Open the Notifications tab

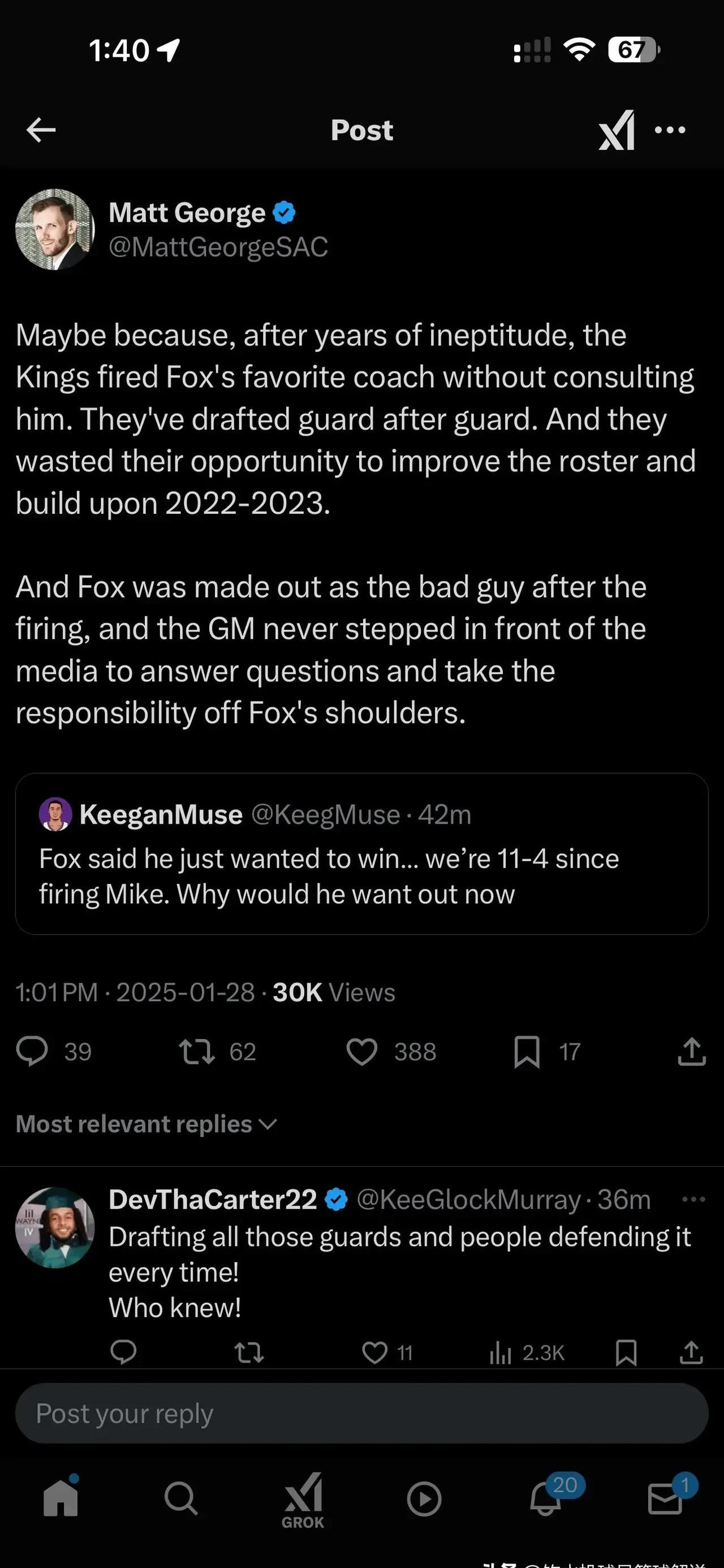pos(546,1498)
